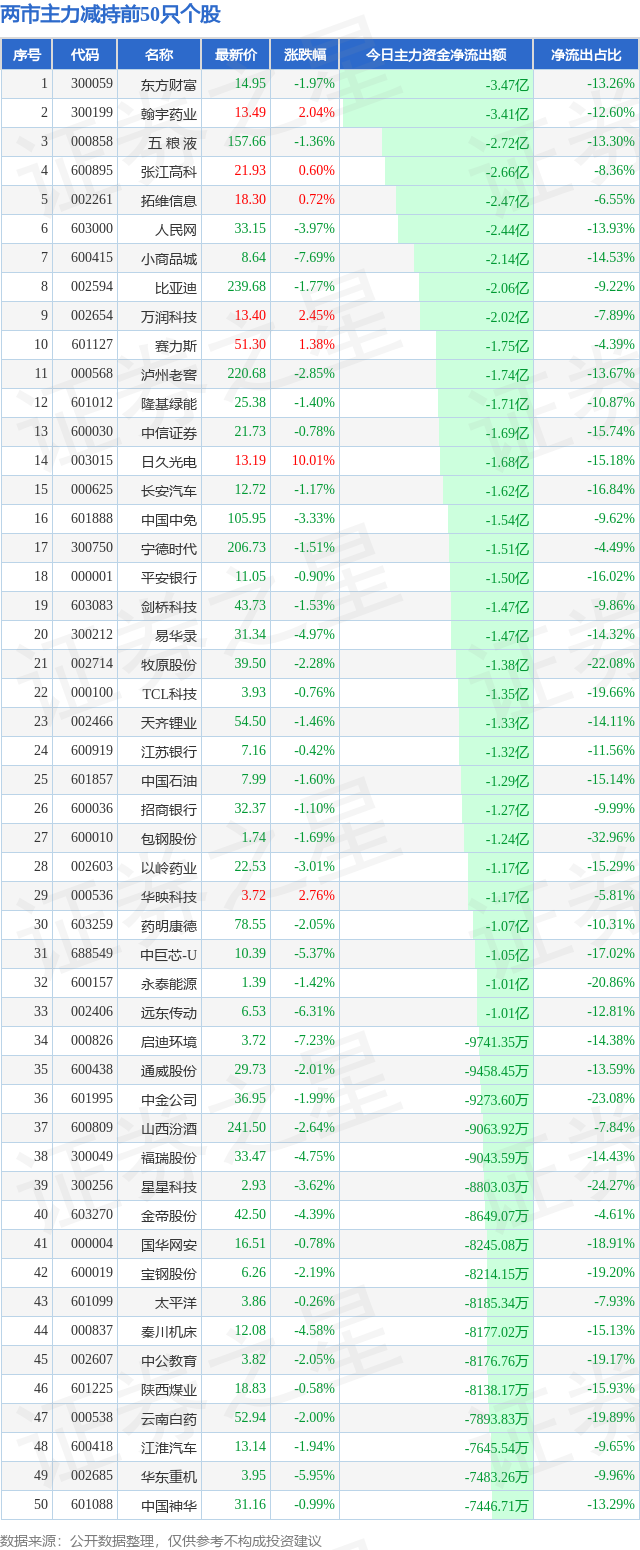640x1550 pixels.
Task: Click the 涨跌幅 column header
Action: click(304, 54)
